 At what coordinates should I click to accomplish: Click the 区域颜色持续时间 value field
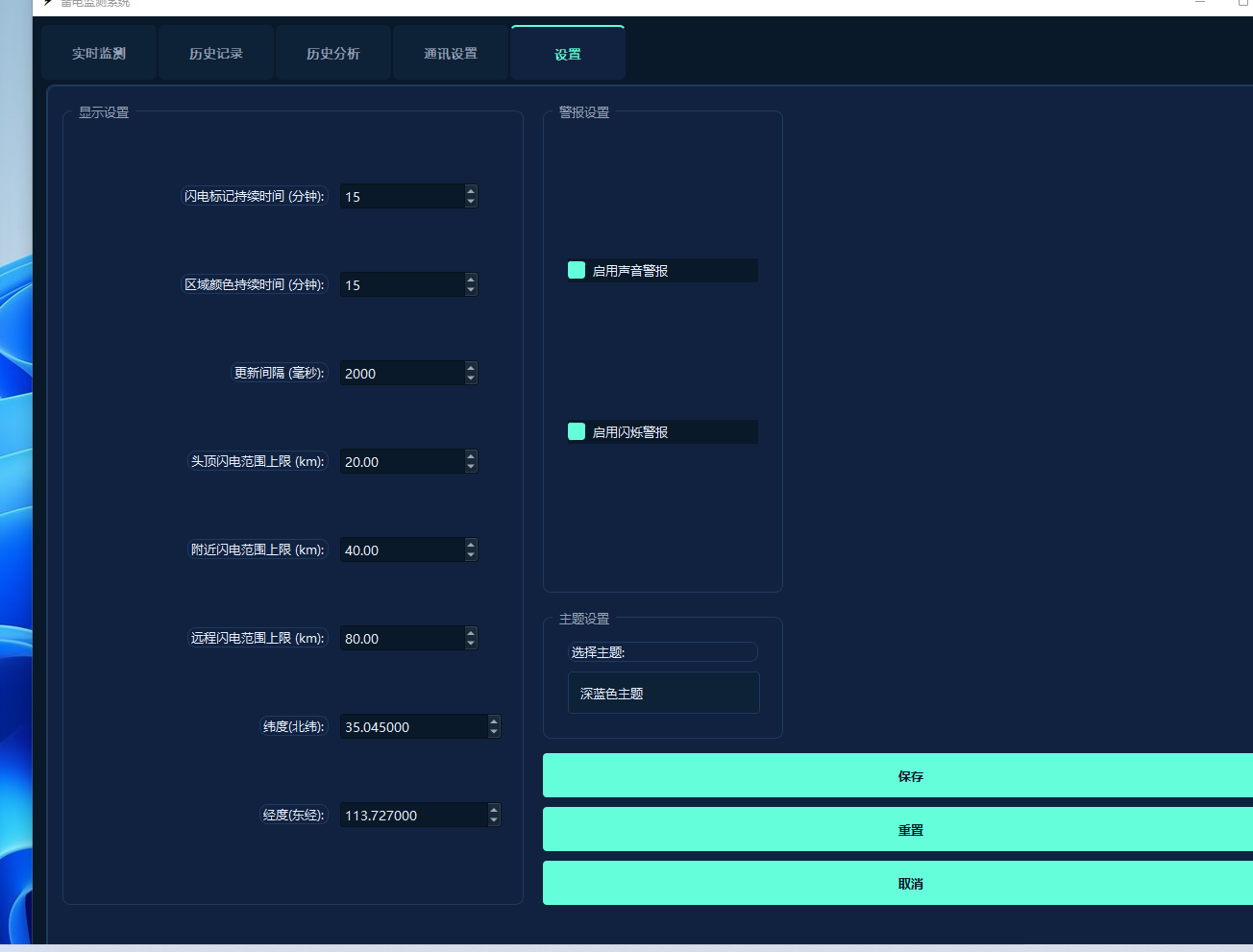click(x=402, y=284)
